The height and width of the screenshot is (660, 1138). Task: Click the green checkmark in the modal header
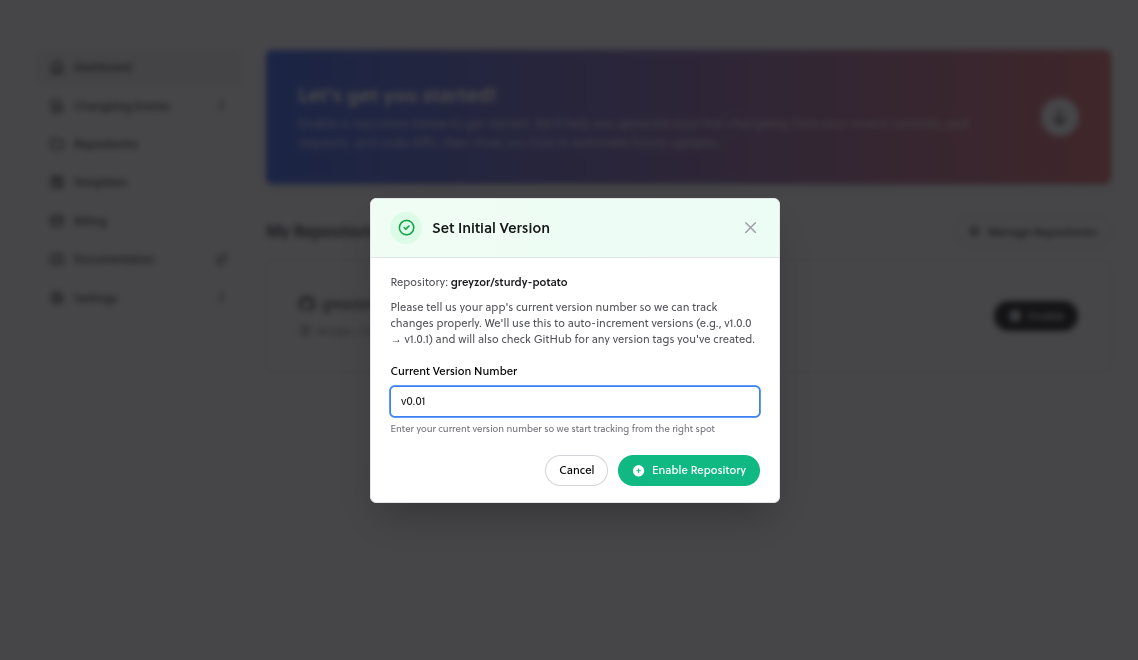point(406,228)
